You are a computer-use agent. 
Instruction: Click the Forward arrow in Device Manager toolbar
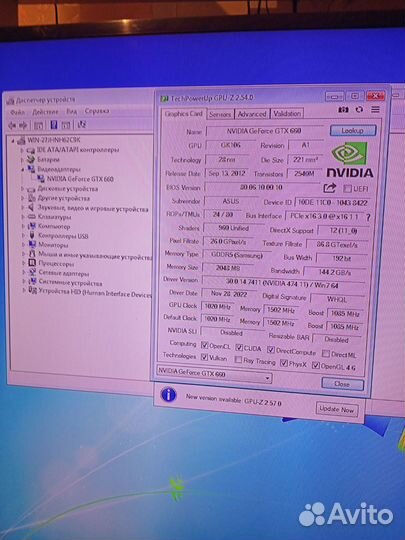click(23, 125)
